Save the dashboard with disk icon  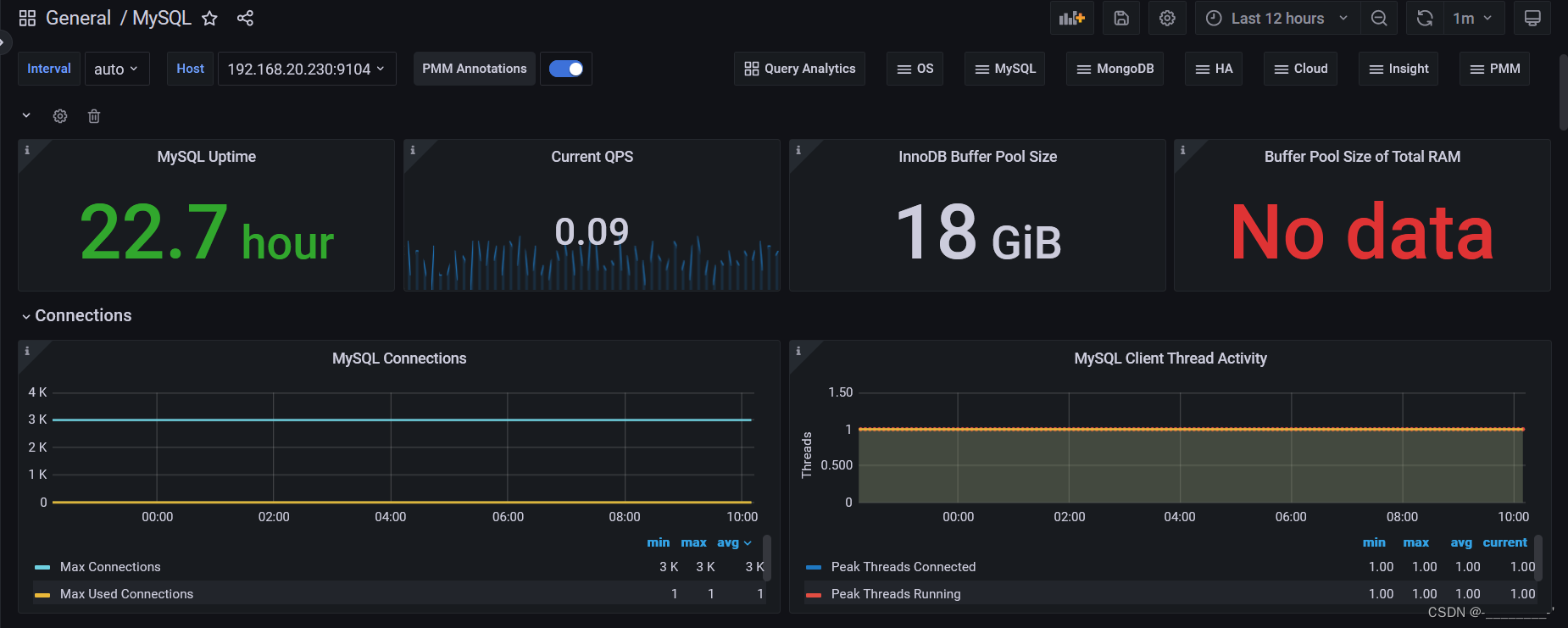point(1121,18)
